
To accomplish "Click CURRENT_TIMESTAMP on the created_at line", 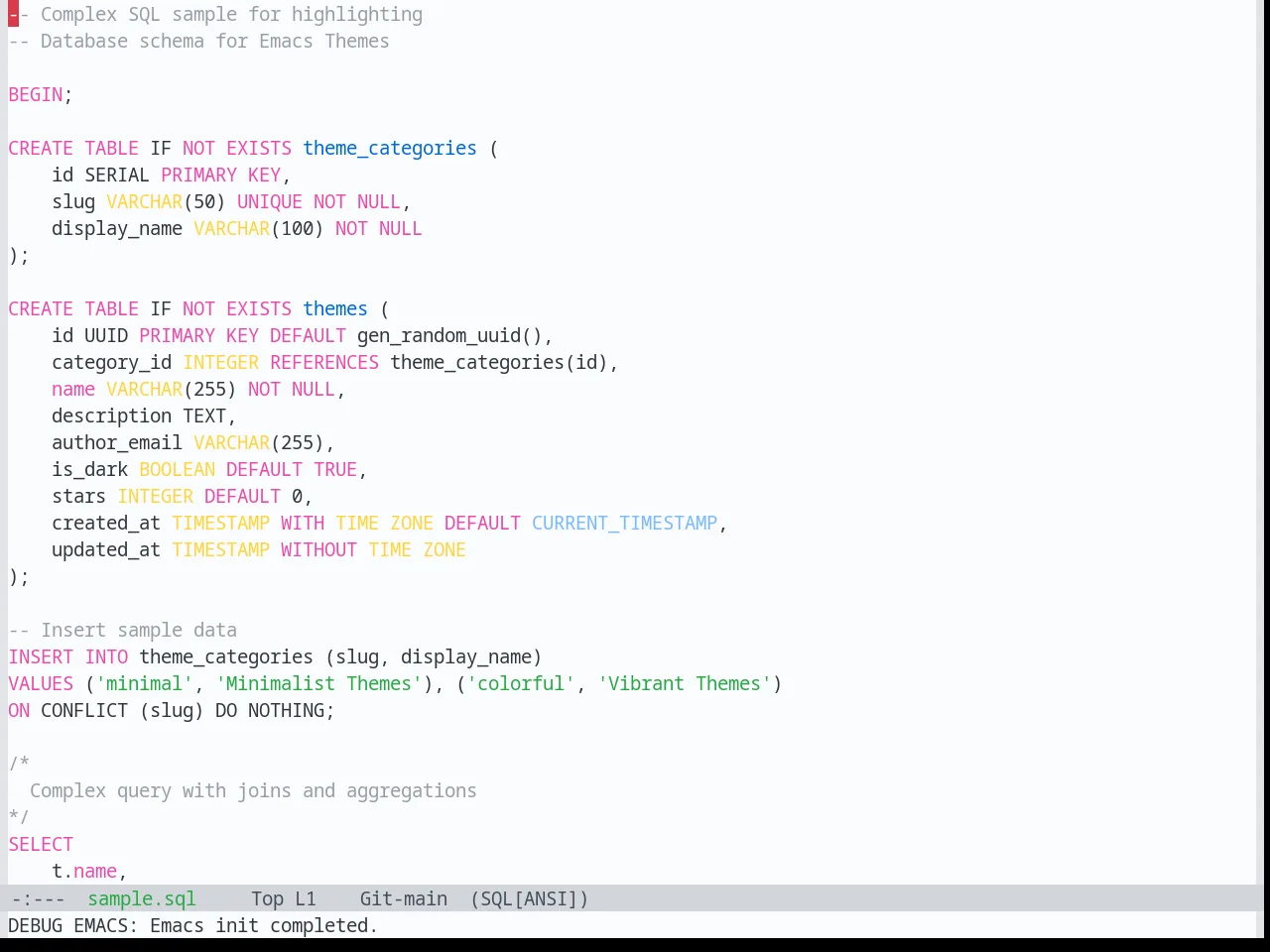I will coord(625,523).
